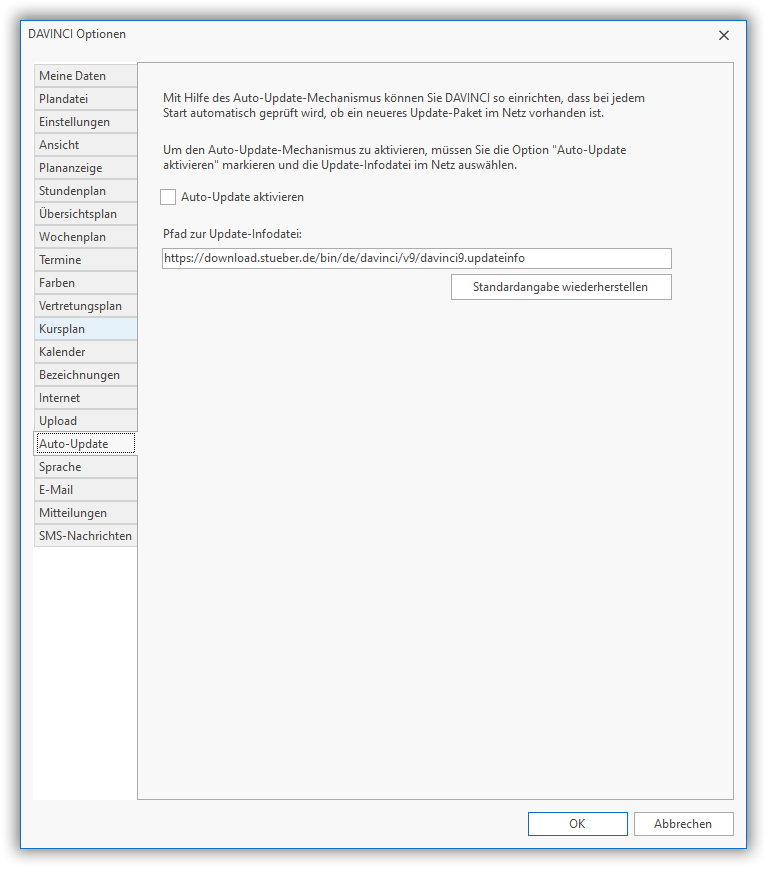
Task: Switch to the Sprache tab
Action: pyautogui.click(x=84, y=467)
